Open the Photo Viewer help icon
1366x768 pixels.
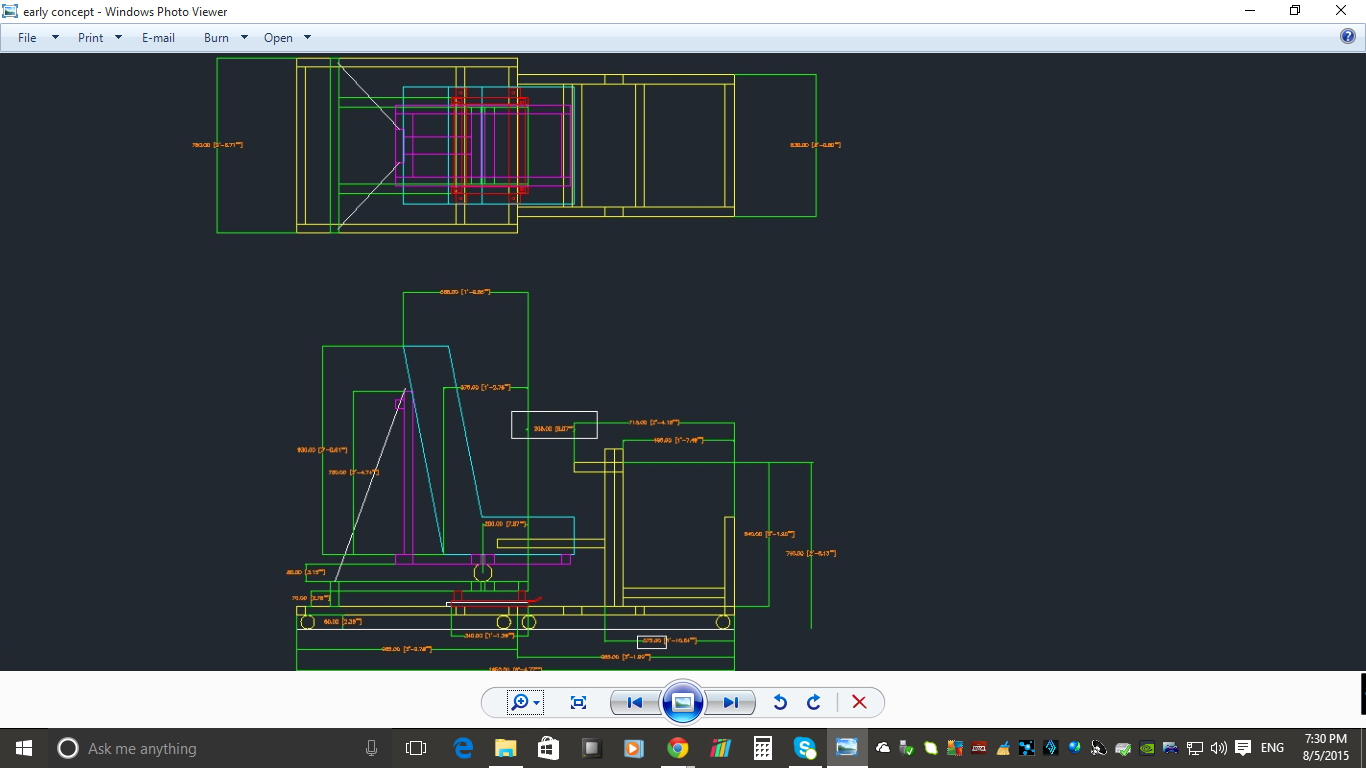[1347, 37]
